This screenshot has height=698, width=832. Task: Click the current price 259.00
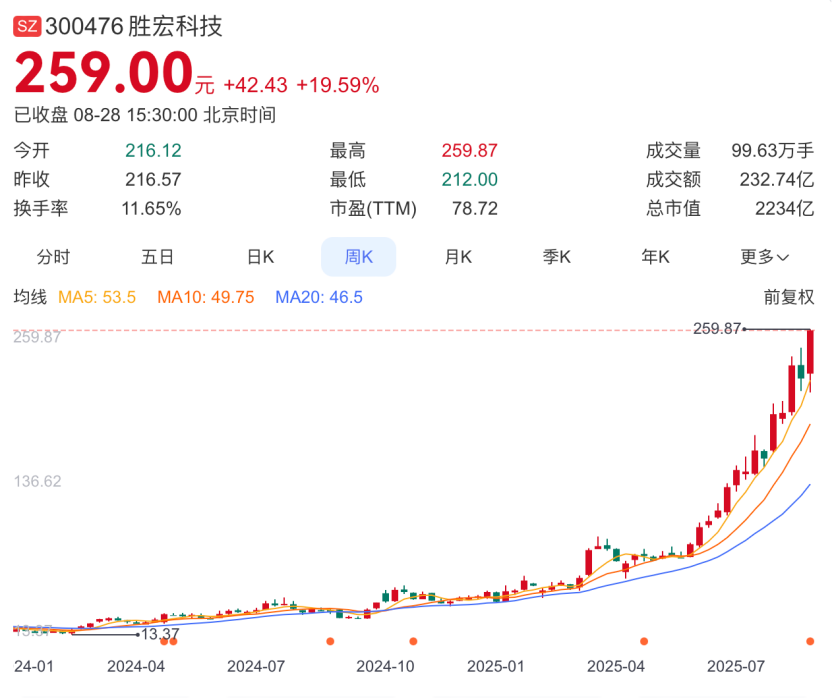tap(103, 72)
